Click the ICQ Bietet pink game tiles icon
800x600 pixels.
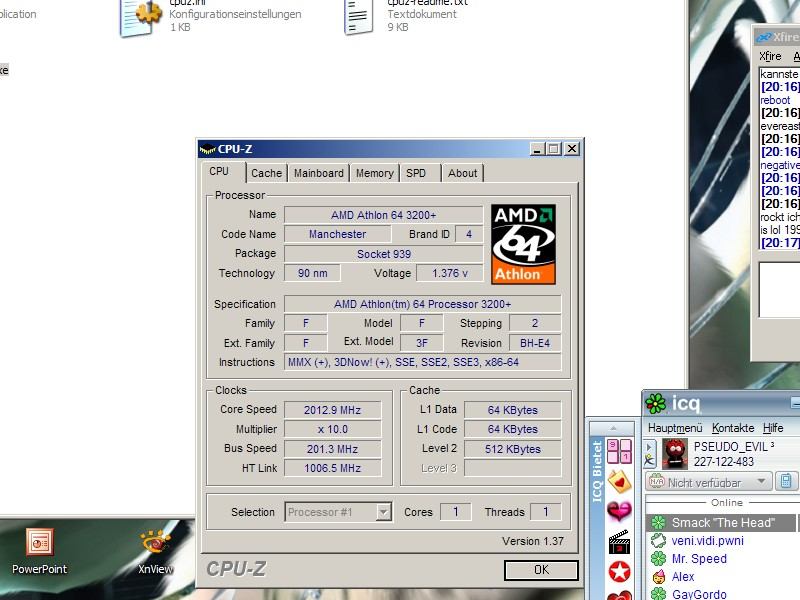tap(619, 451)
